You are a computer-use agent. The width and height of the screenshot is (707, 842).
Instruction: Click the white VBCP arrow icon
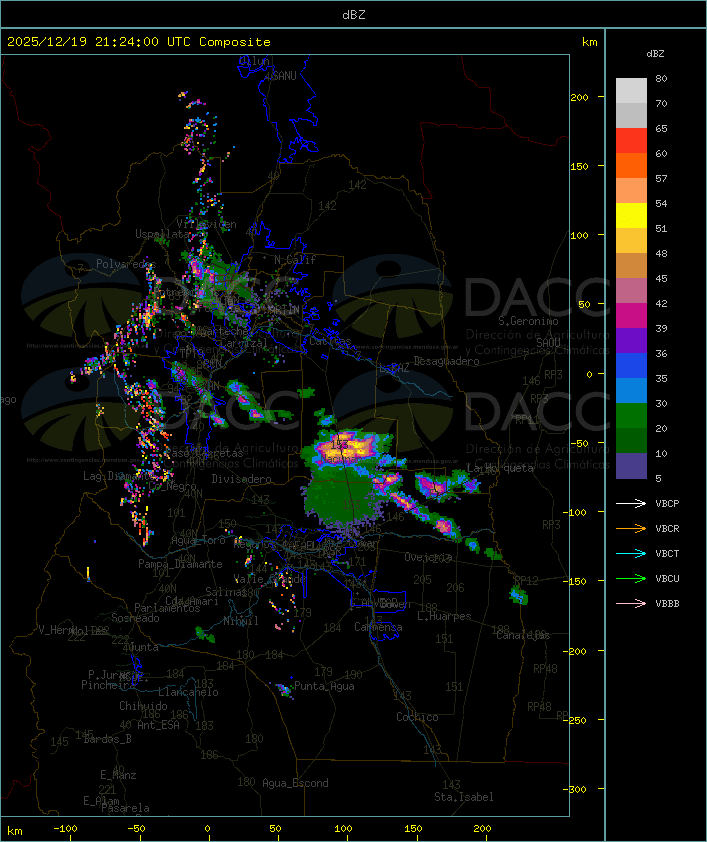631,503
